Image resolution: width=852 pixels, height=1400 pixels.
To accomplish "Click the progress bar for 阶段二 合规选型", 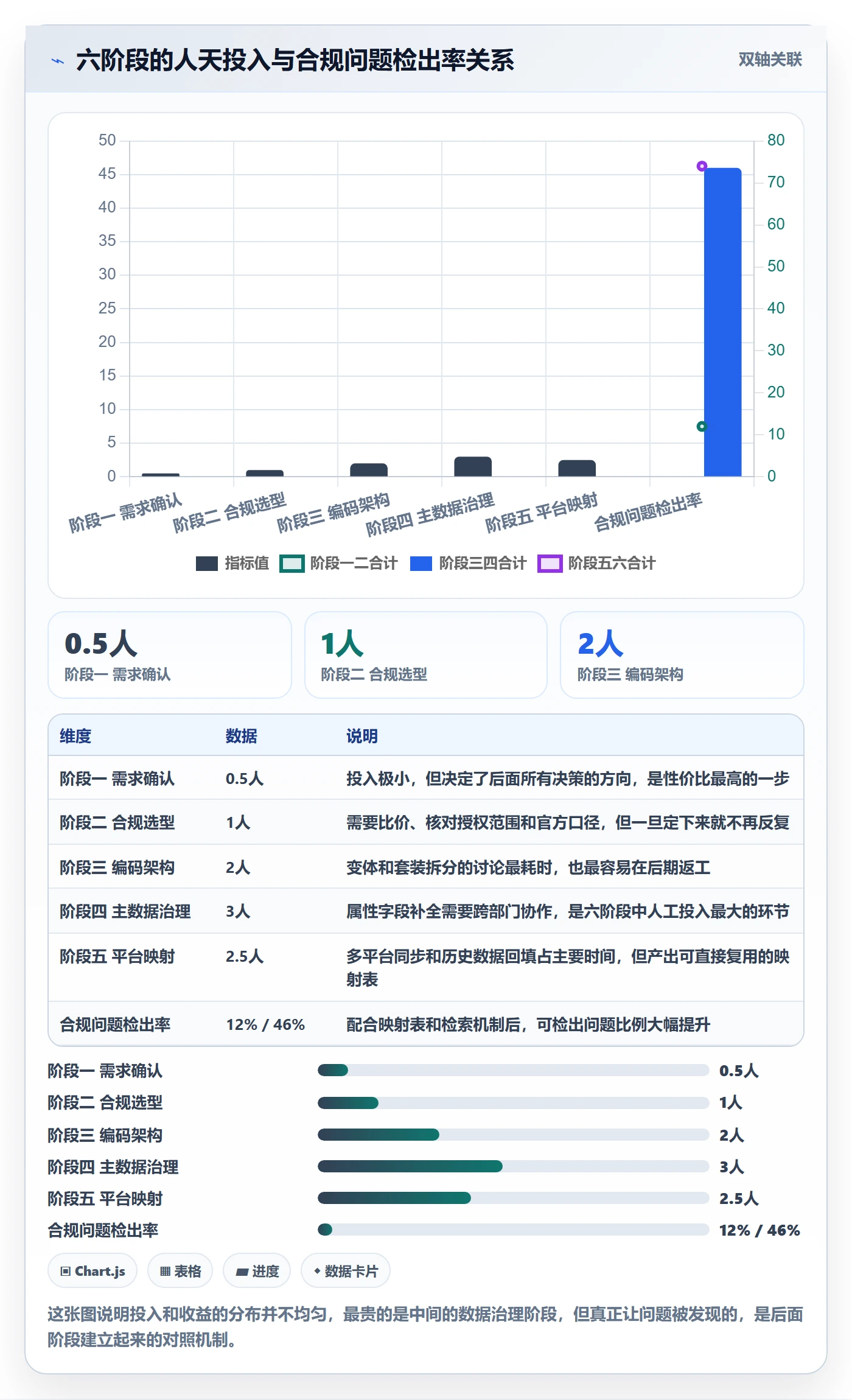I will (x=513, y=1102).
